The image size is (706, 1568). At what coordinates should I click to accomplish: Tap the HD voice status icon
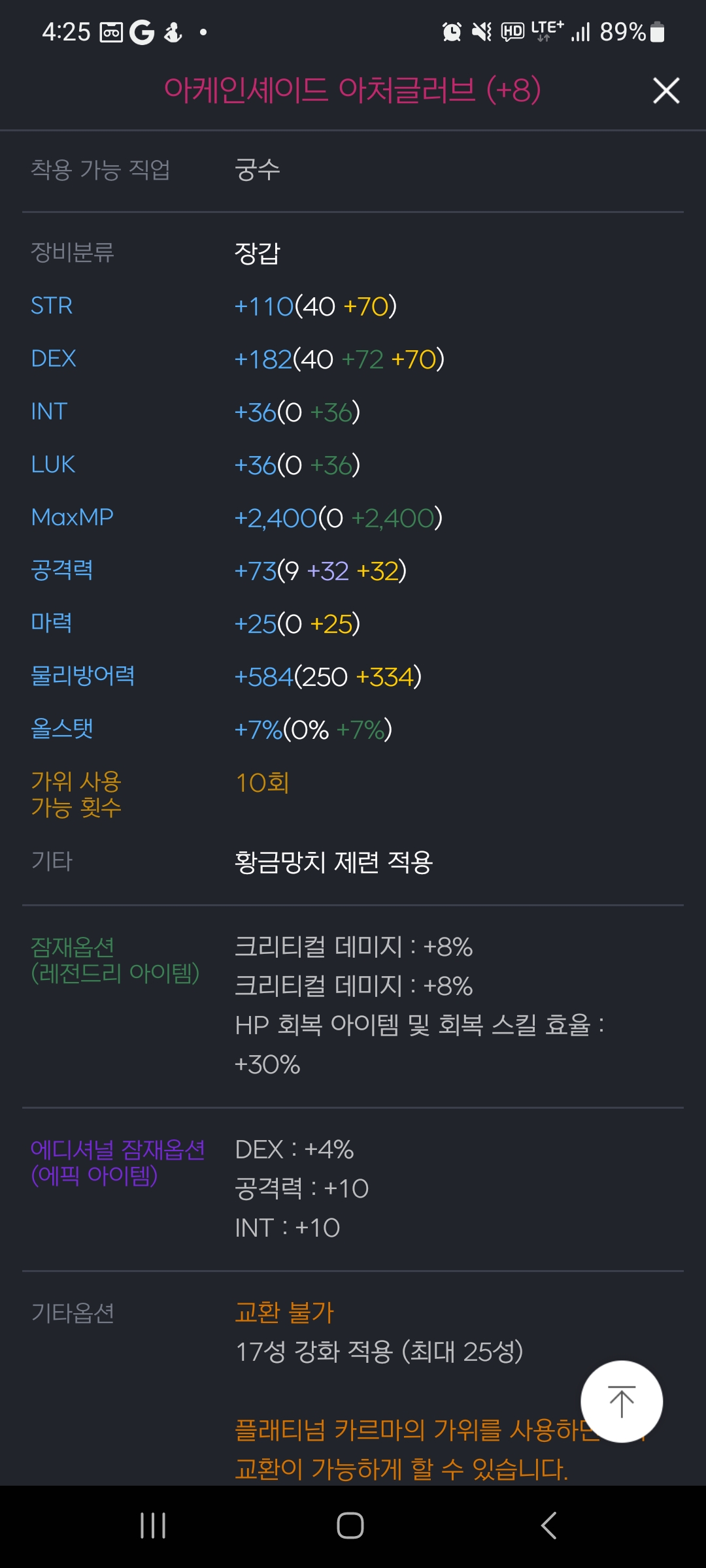[x=513, y=31]
